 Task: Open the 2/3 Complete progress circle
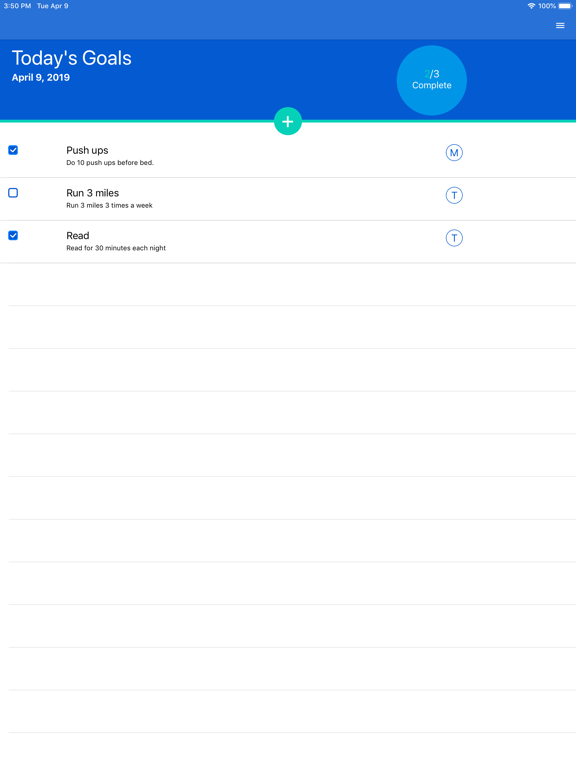[x=432, y=80]
